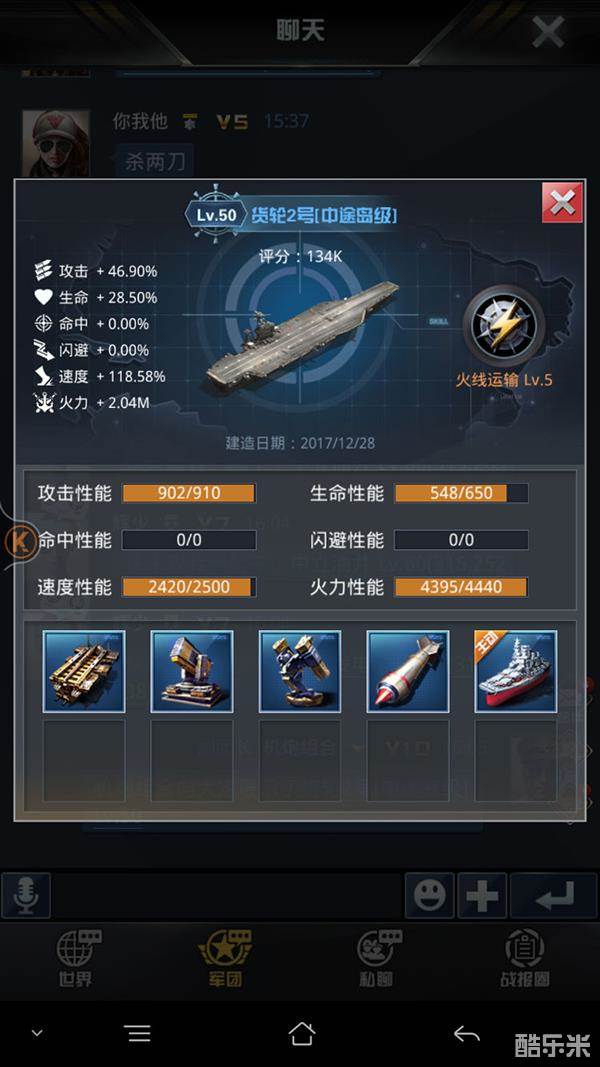Send message with the enter arrow button
Screen dimensions: 600x1067
(x=554, y=896)
